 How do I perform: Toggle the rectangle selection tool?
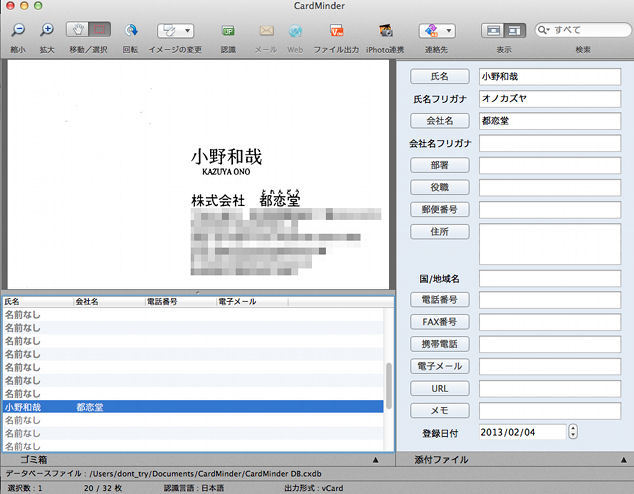[x=100, y=31]
